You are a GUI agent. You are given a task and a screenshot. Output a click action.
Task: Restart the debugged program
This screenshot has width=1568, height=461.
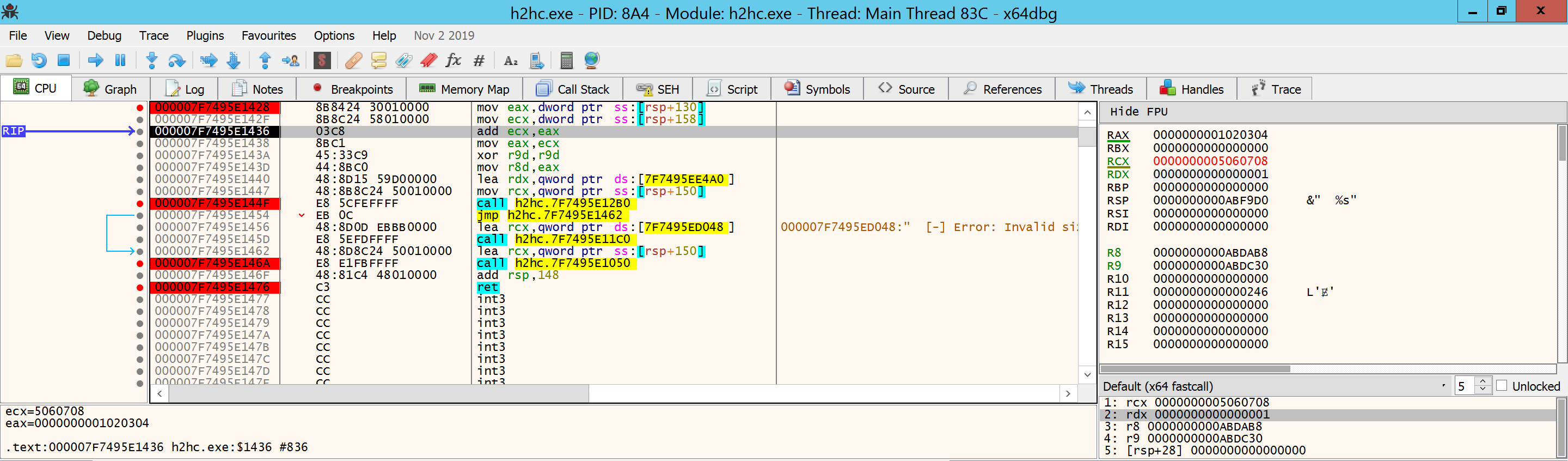click(39, 60)
